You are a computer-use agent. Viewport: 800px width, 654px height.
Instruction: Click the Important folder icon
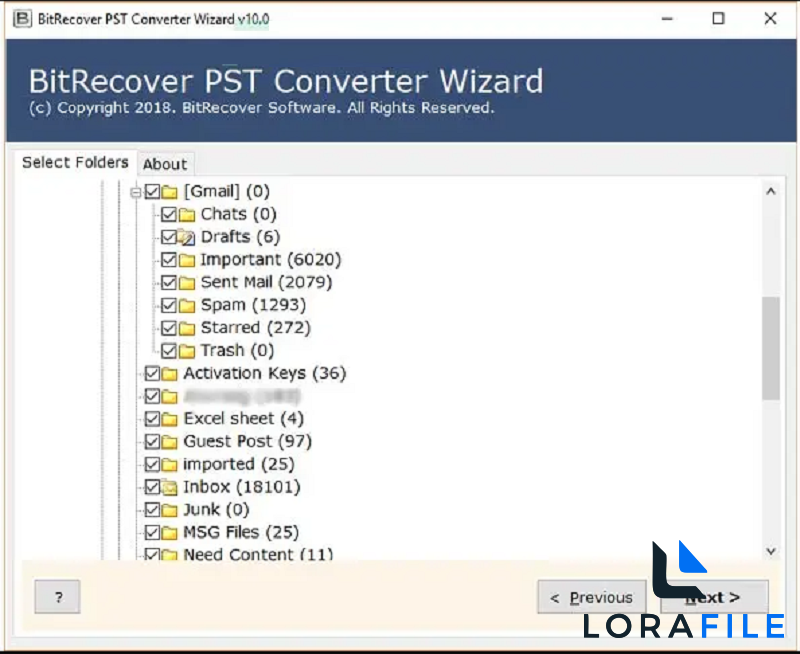(187, 260)
